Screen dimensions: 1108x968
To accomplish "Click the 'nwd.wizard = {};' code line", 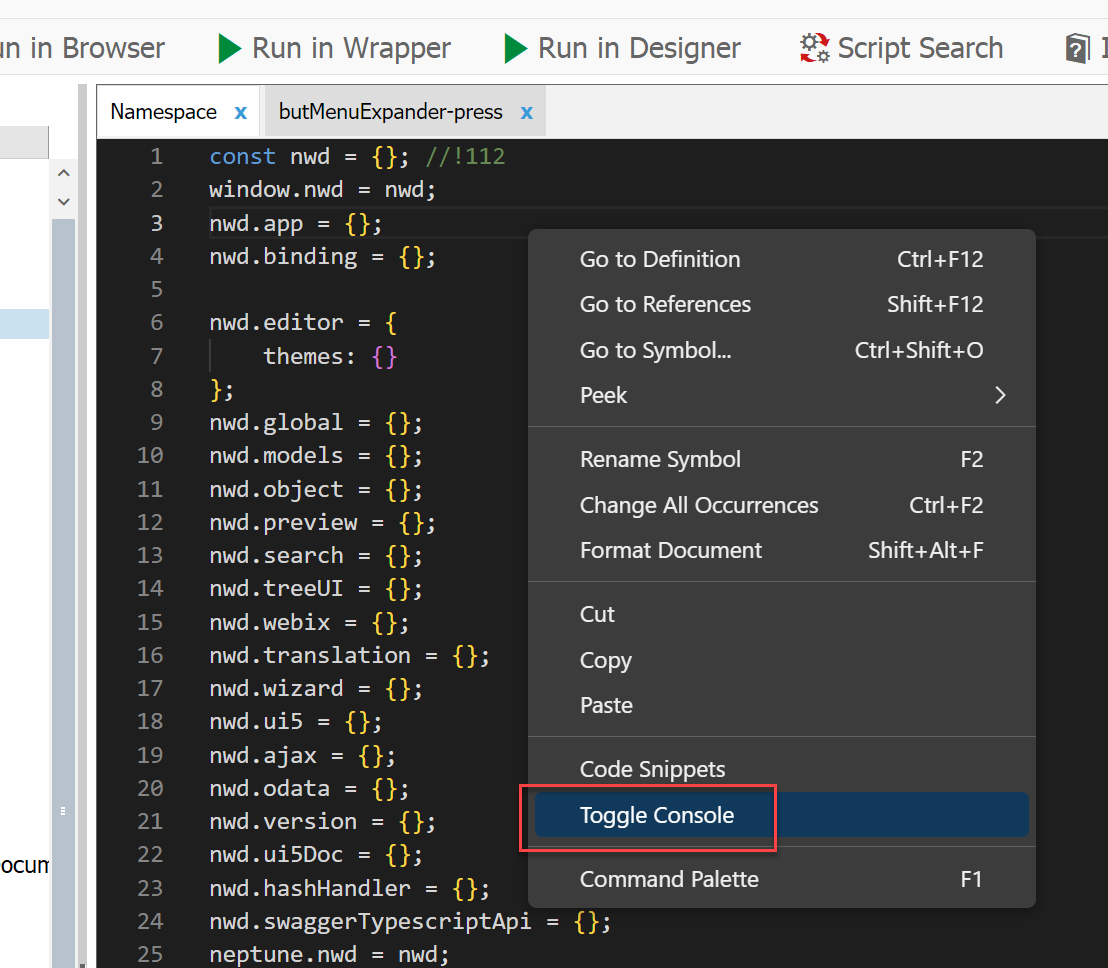I will [x=316, y=688].
